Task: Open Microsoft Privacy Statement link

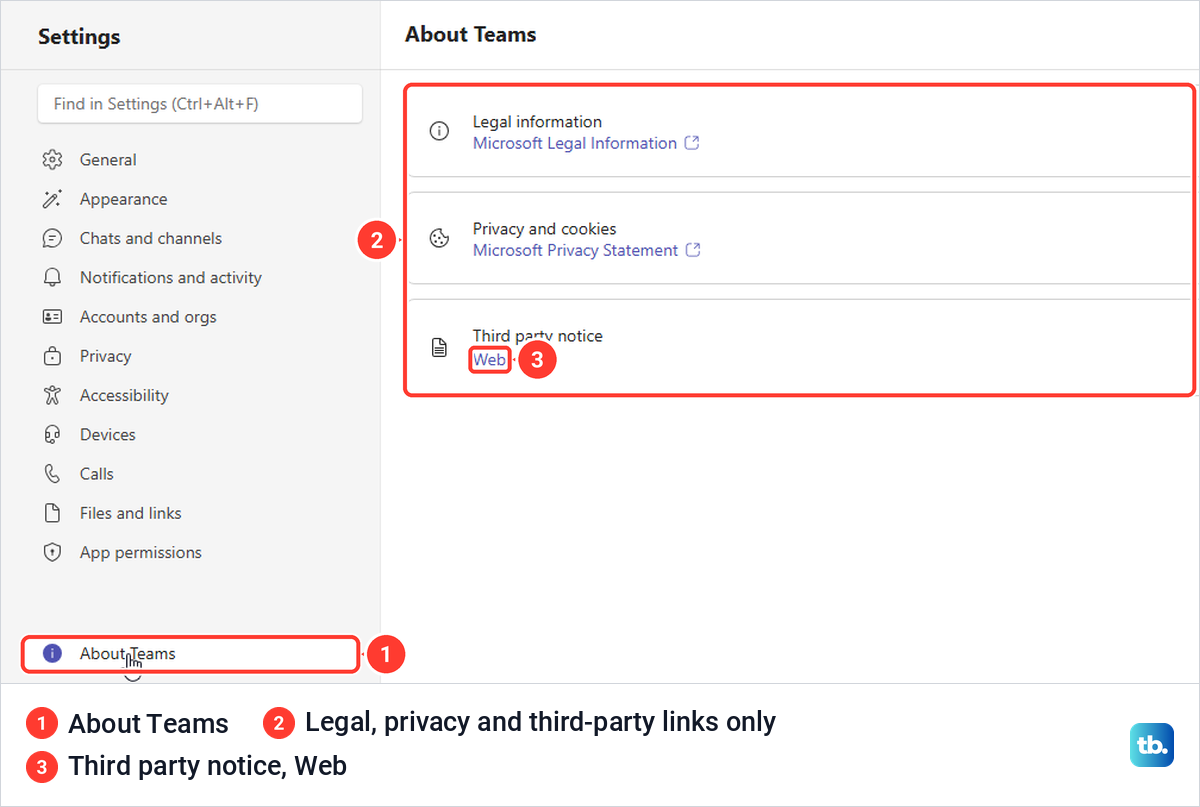Action: click(576, 250)
